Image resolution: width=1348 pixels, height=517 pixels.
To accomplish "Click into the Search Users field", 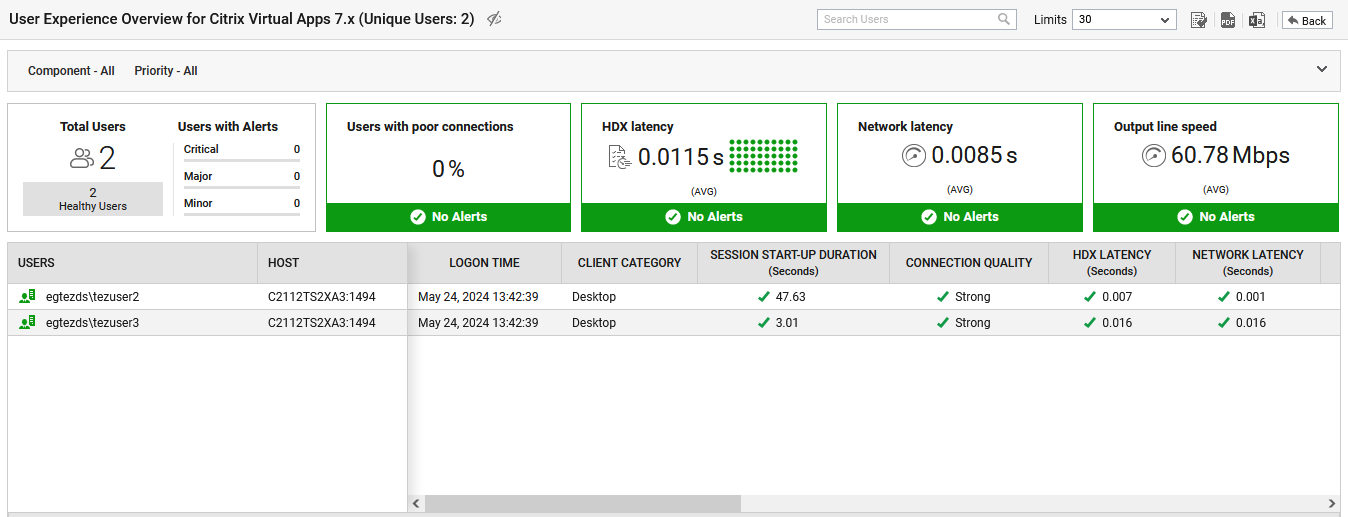I will pyautogui.click(x=905, y=19).
